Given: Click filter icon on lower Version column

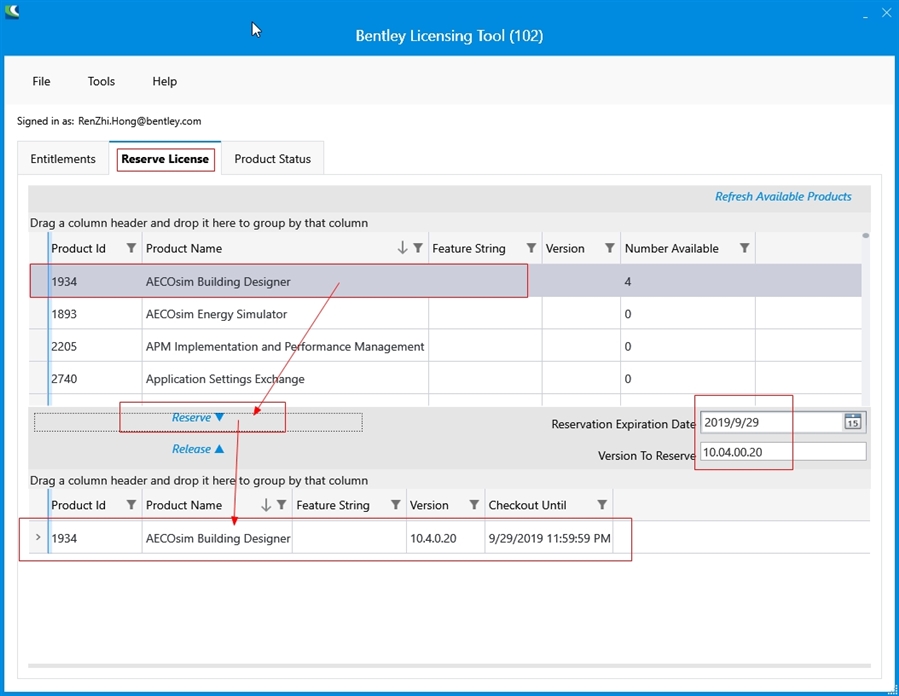Looking at the screenshot, I should [474, 505].
